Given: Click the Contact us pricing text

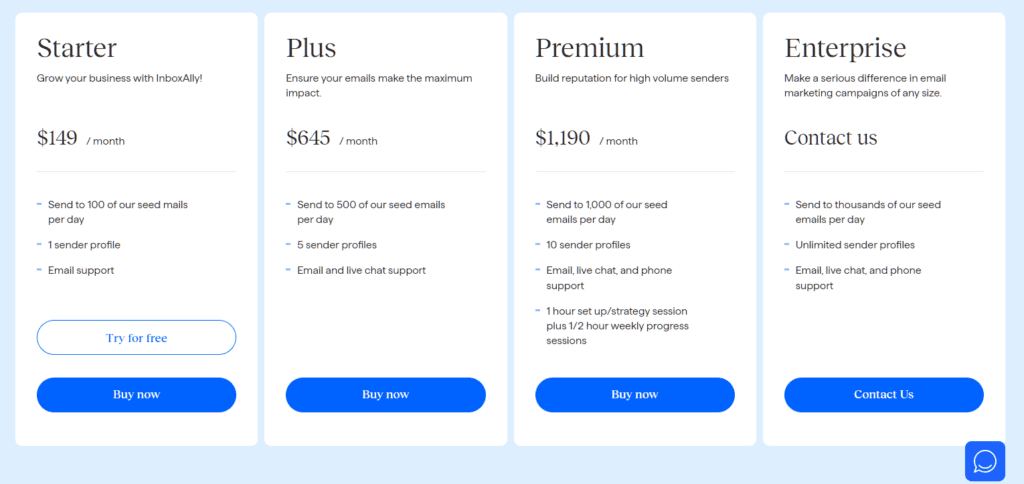Looking at the screenshot, I should click(831, 138).
